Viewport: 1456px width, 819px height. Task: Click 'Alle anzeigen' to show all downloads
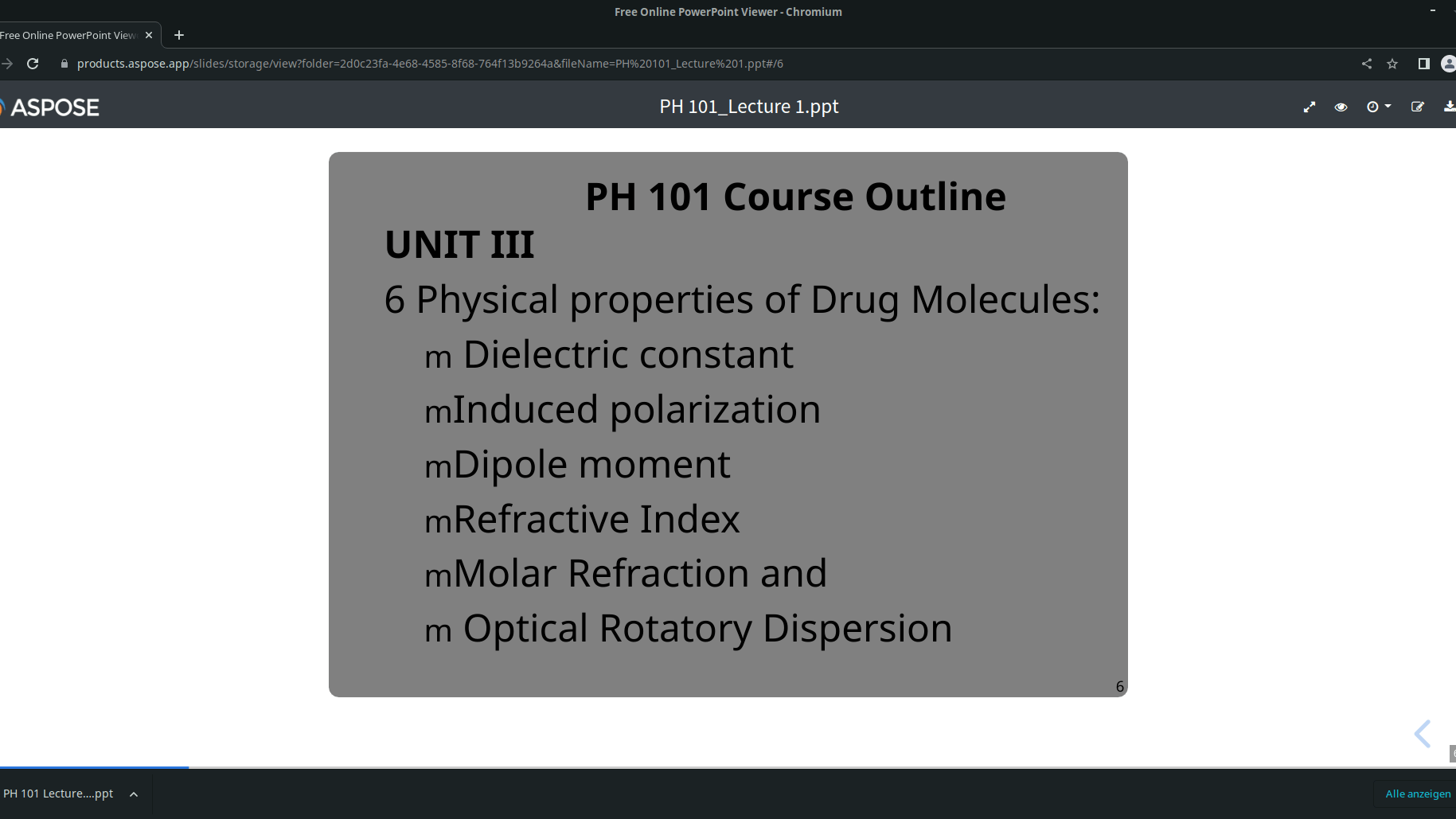1418,794
